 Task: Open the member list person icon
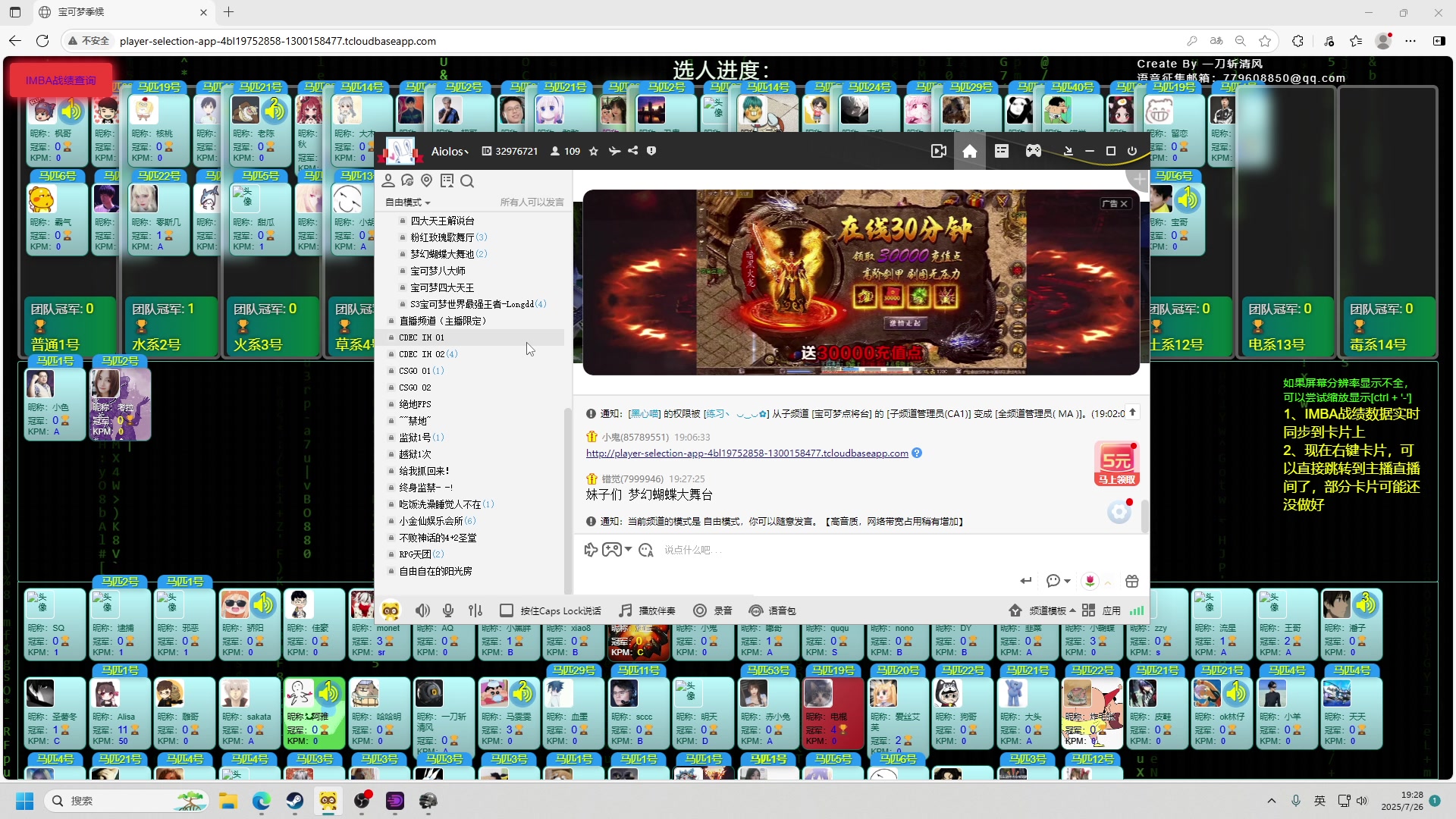coord(388,180)
